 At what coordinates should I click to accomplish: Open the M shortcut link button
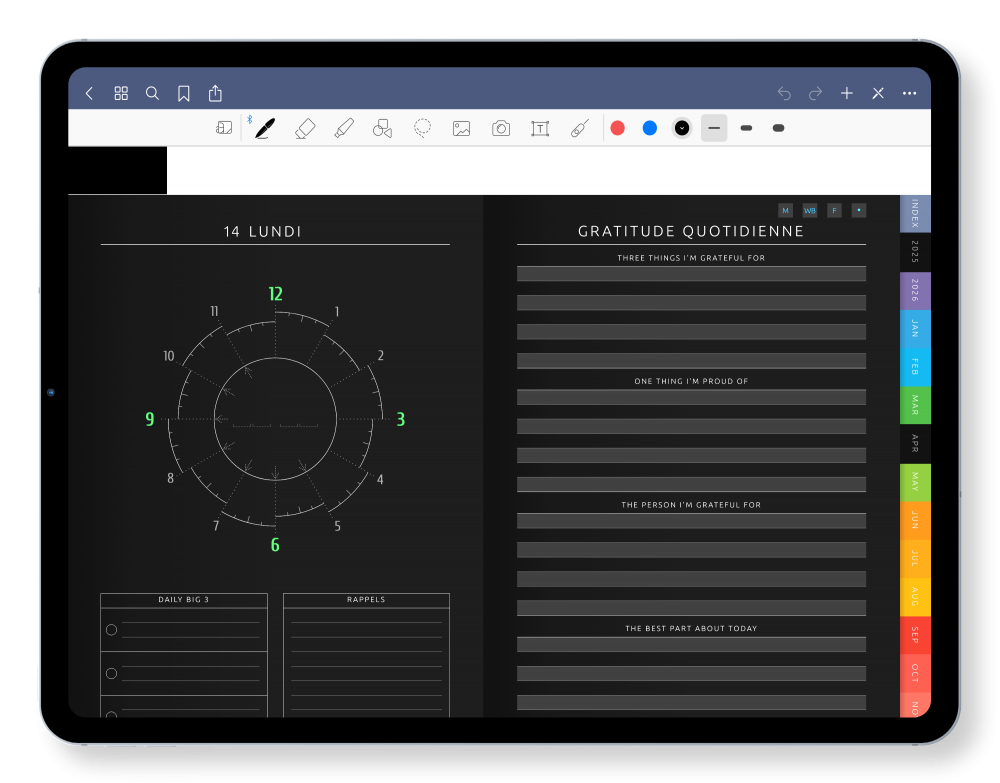786,210
